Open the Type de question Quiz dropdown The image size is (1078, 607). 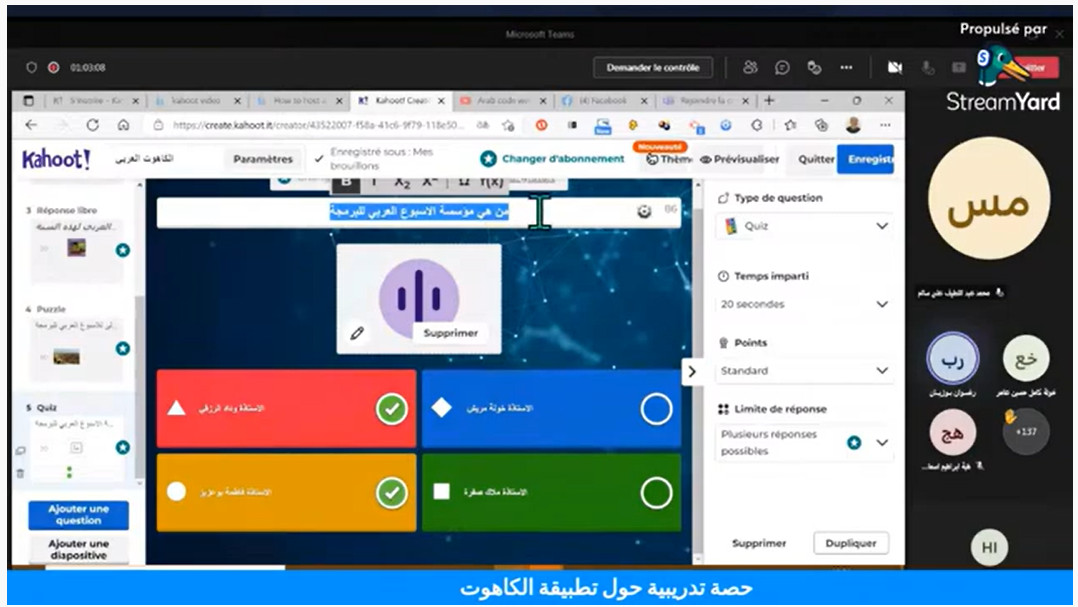click(804, 226)
